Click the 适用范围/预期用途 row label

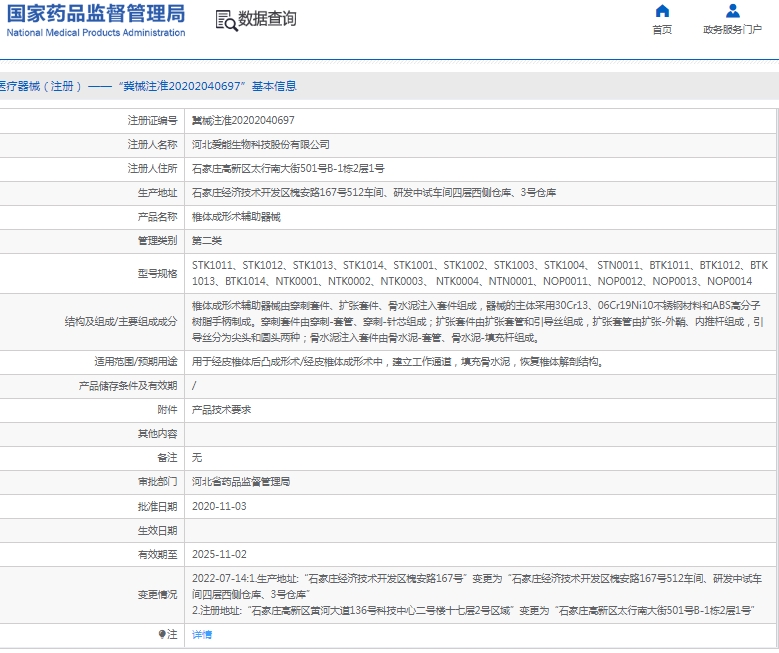click(x=136, y=362)
